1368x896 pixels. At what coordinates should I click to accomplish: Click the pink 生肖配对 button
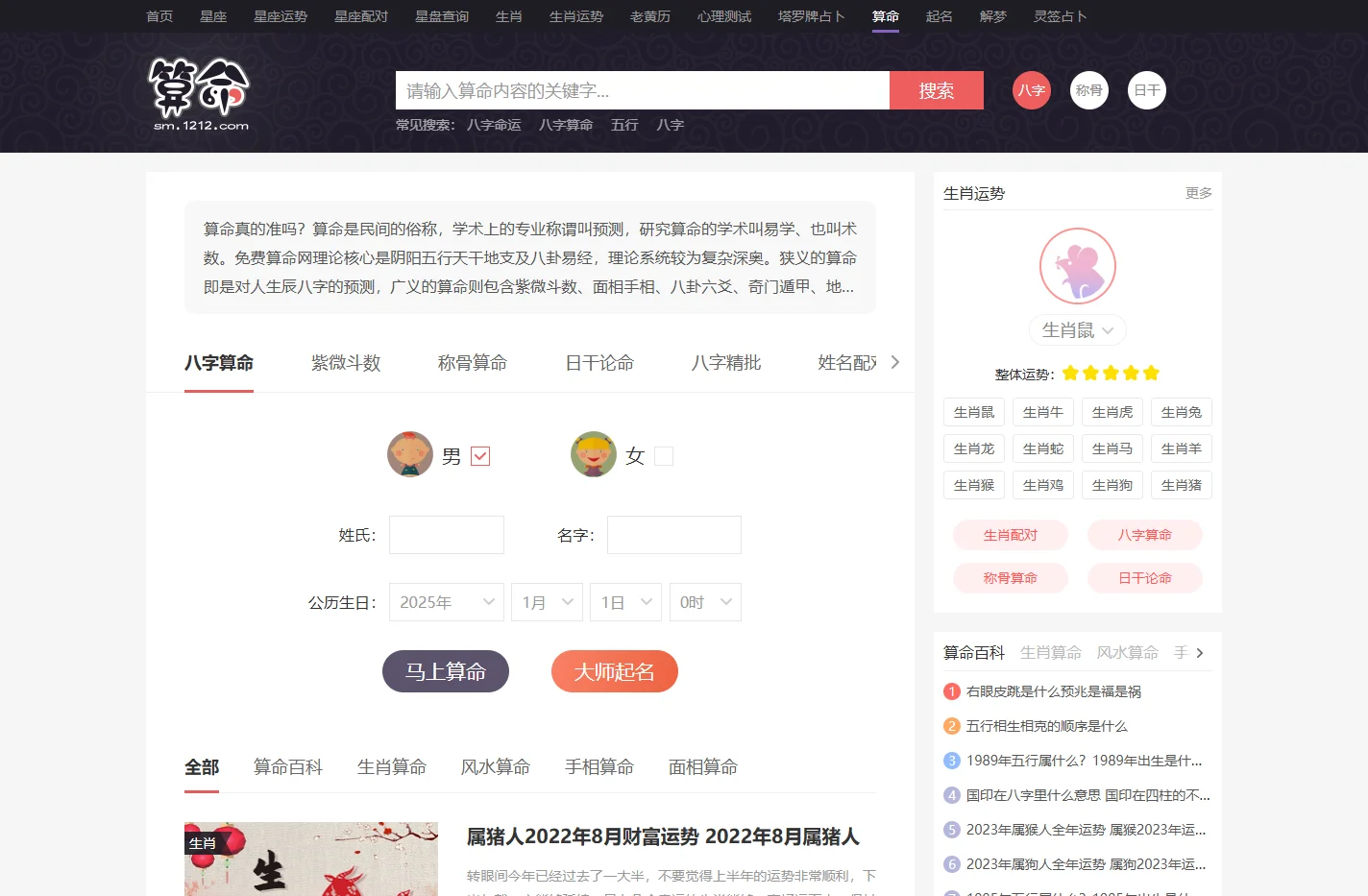click(x=1011, y=535)
